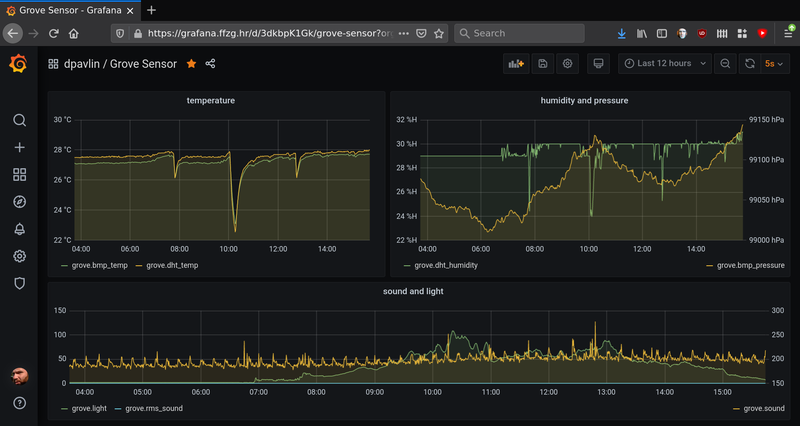The image size is (800, 426).
Task: Open the red play button extension
Action: point(762,33)
